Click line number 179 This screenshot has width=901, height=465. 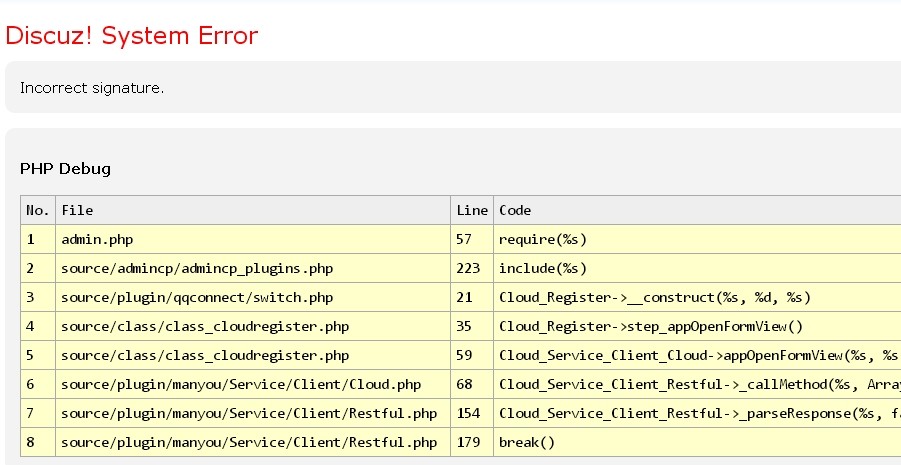472,443
